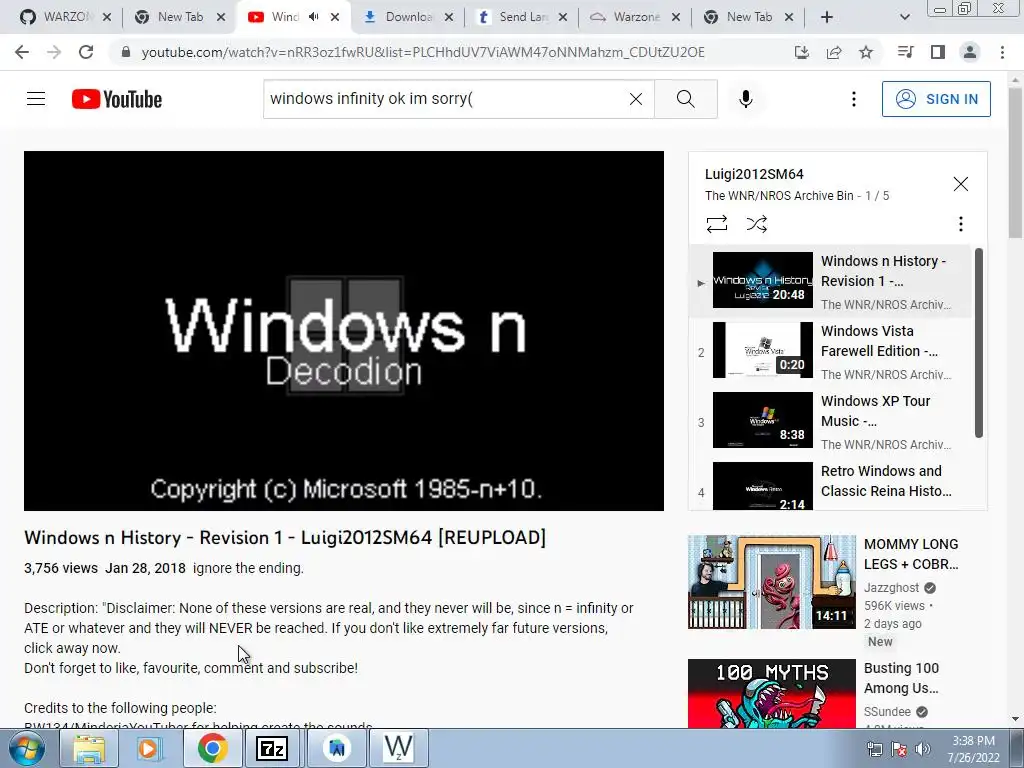Clear the YouTube search text
Screen dimensions: 1024x768
point(635,99)
